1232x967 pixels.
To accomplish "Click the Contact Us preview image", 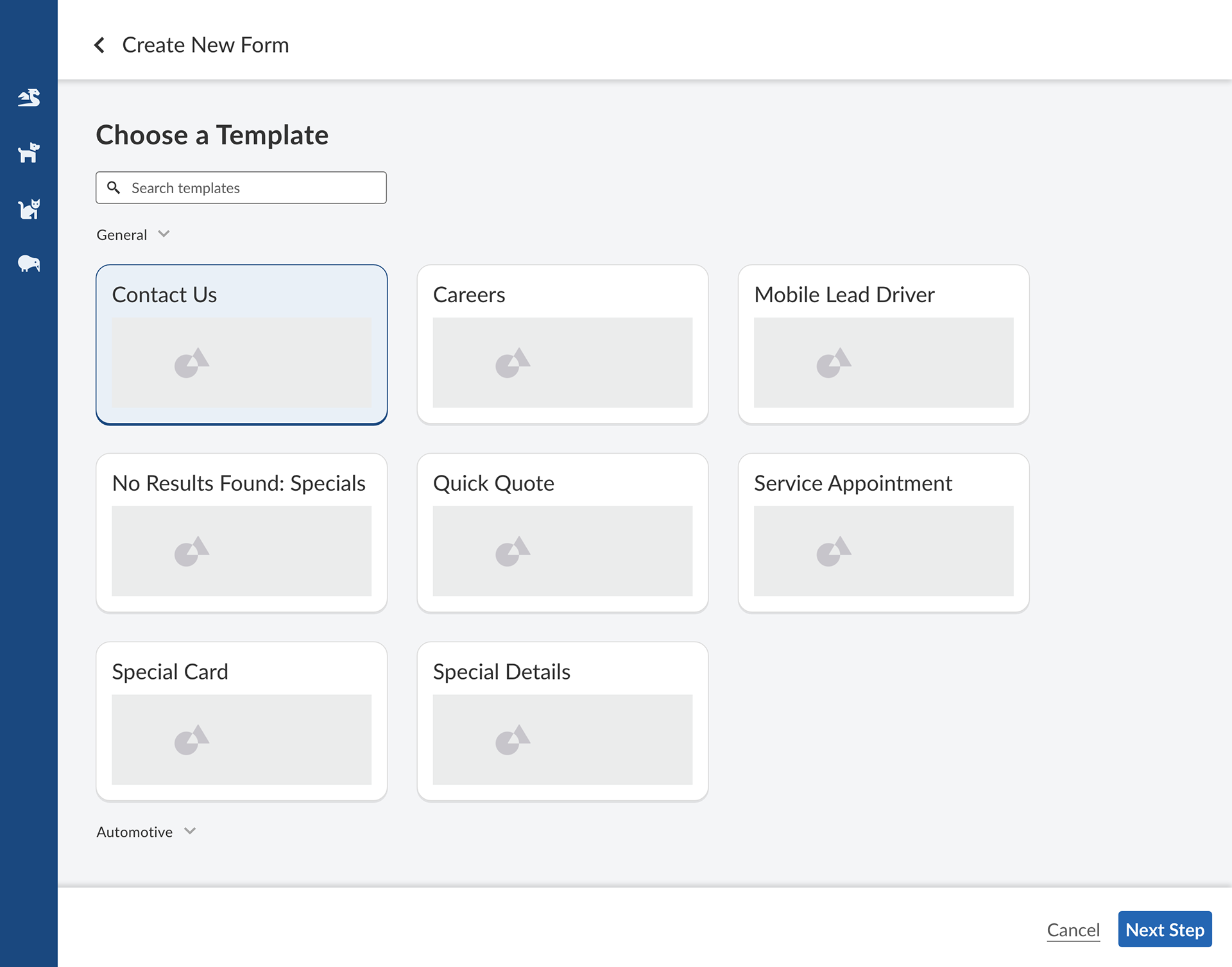I will 242,363.
